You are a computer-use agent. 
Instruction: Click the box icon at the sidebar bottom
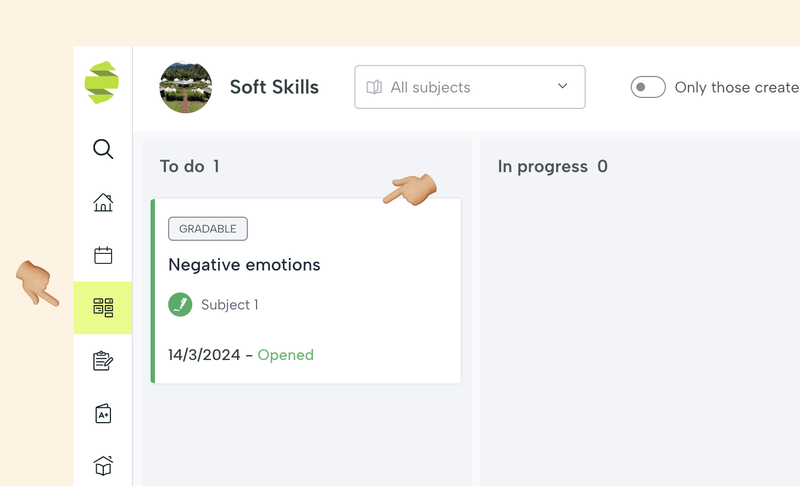click(x=103, y=465)
